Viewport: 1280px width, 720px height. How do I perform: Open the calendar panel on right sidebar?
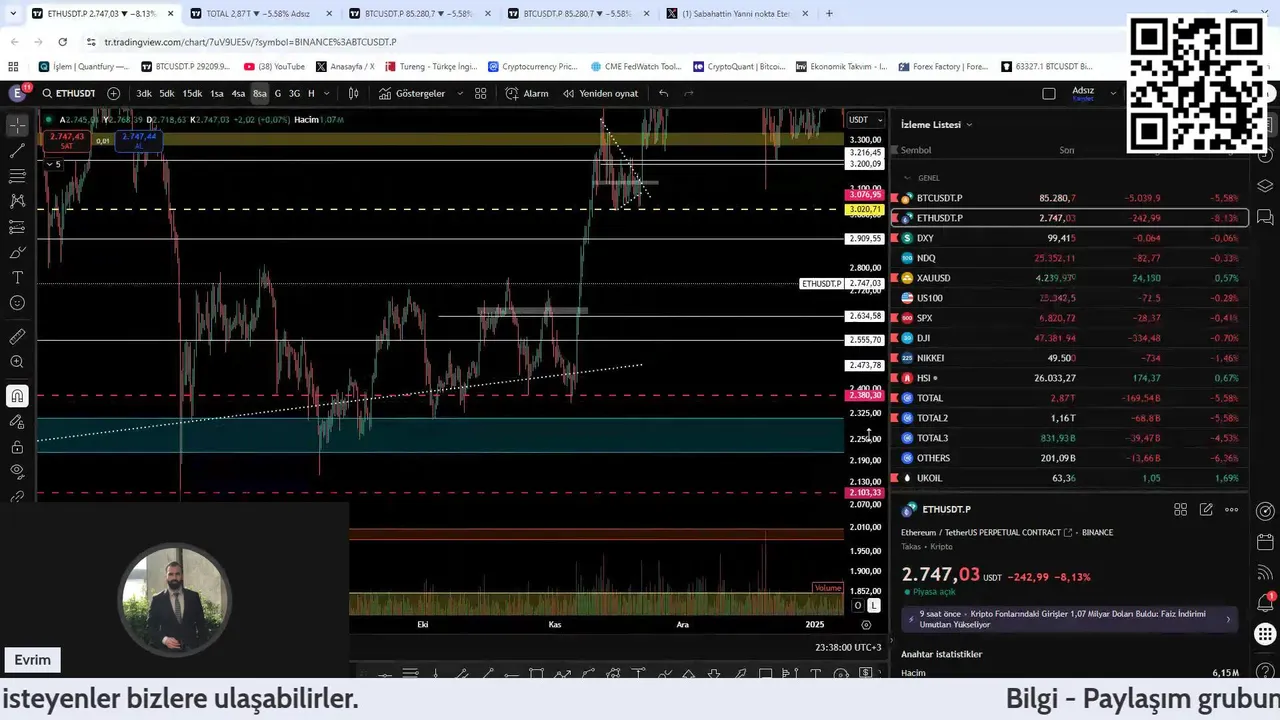tap(1265, 542)
